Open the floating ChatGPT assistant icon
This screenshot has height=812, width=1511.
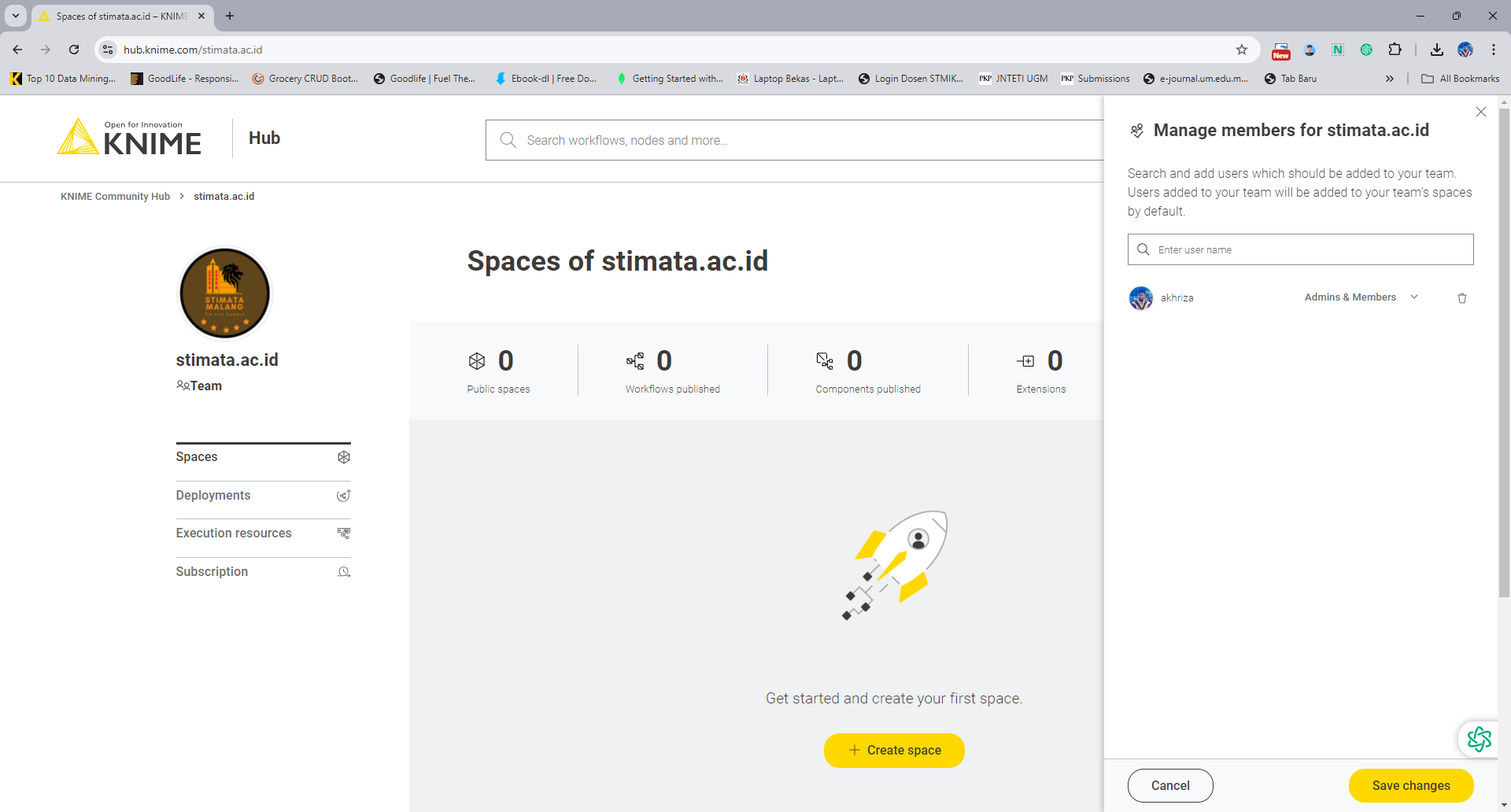(1479, 739)
